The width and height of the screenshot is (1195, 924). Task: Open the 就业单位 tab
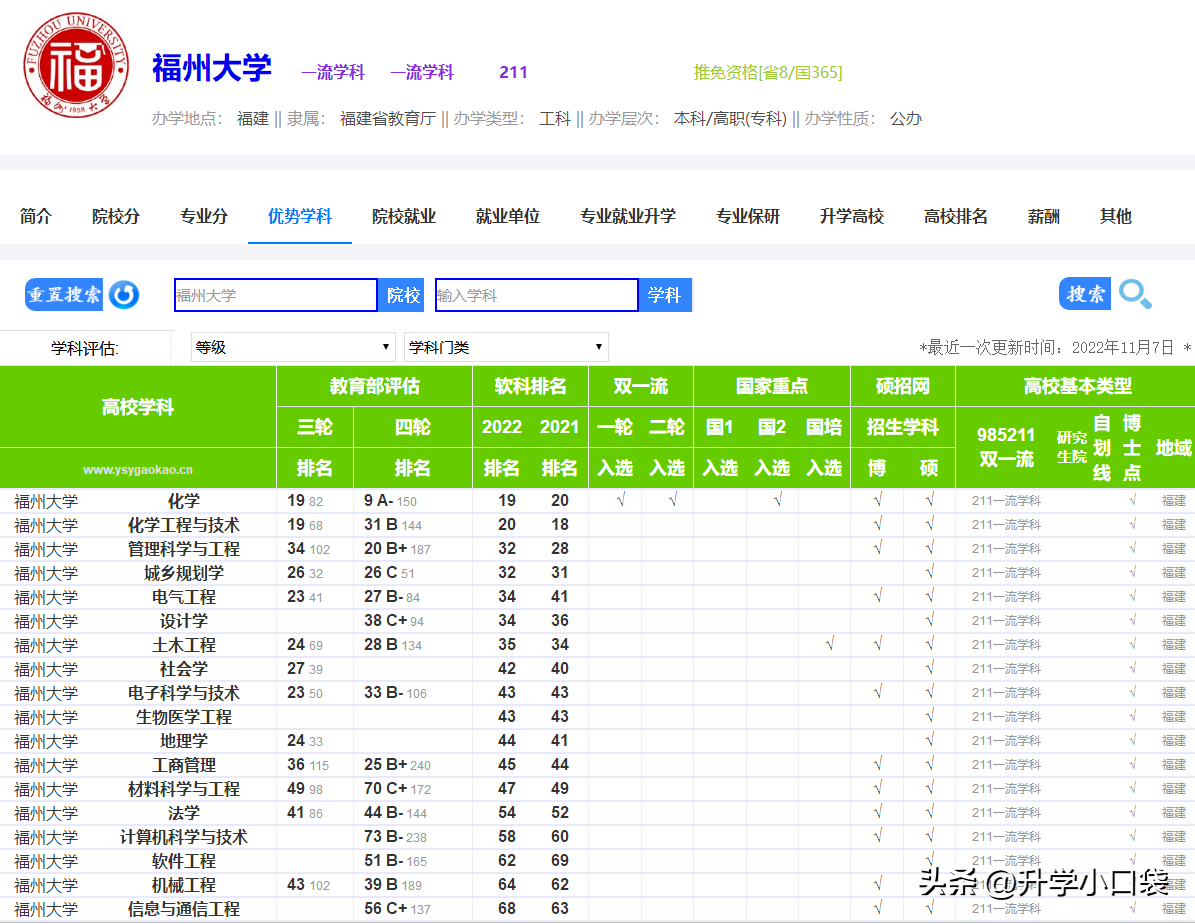coord(508,217)
